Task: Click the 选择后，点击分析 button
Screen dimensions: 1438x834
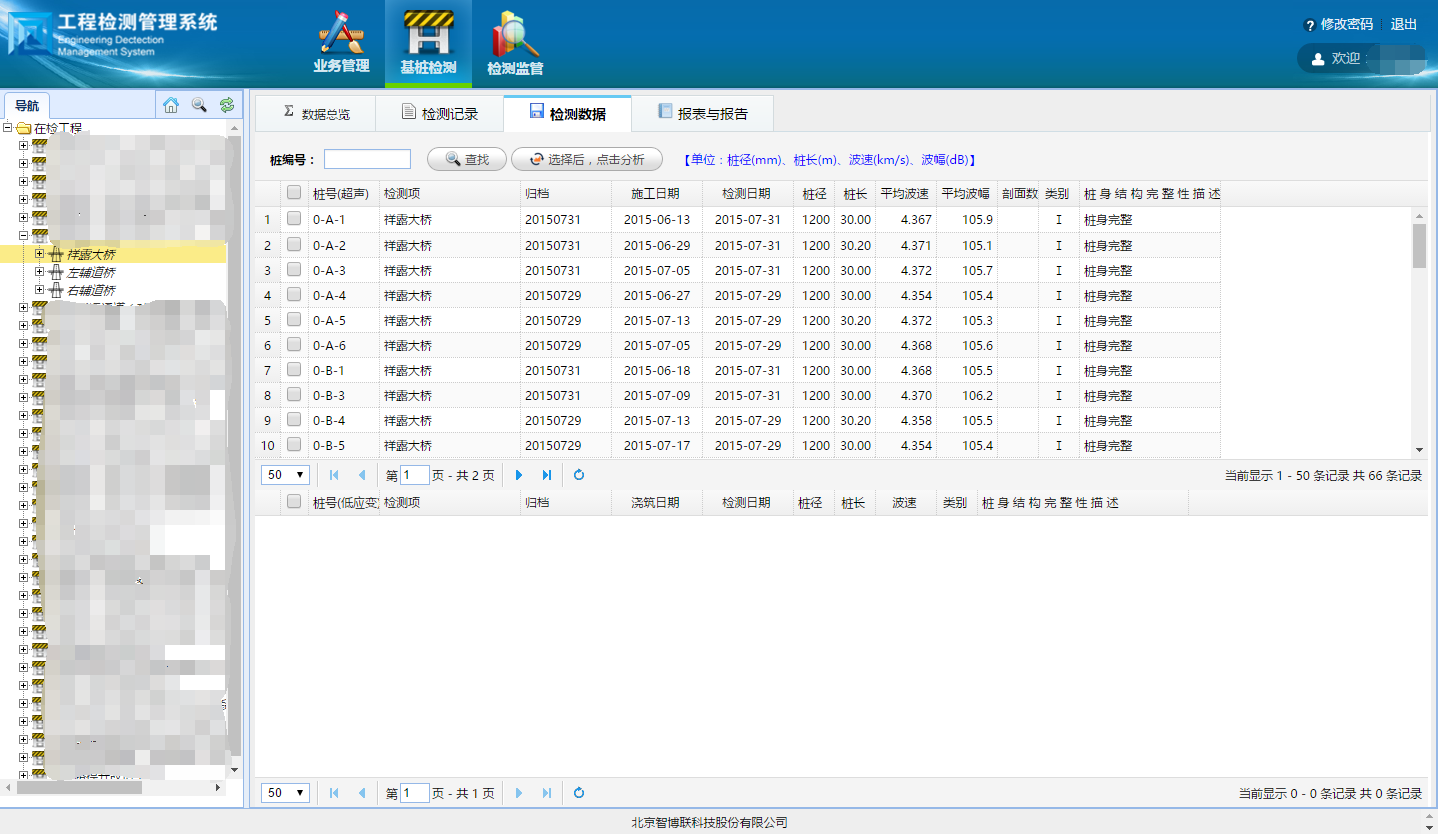Action: 586,159
